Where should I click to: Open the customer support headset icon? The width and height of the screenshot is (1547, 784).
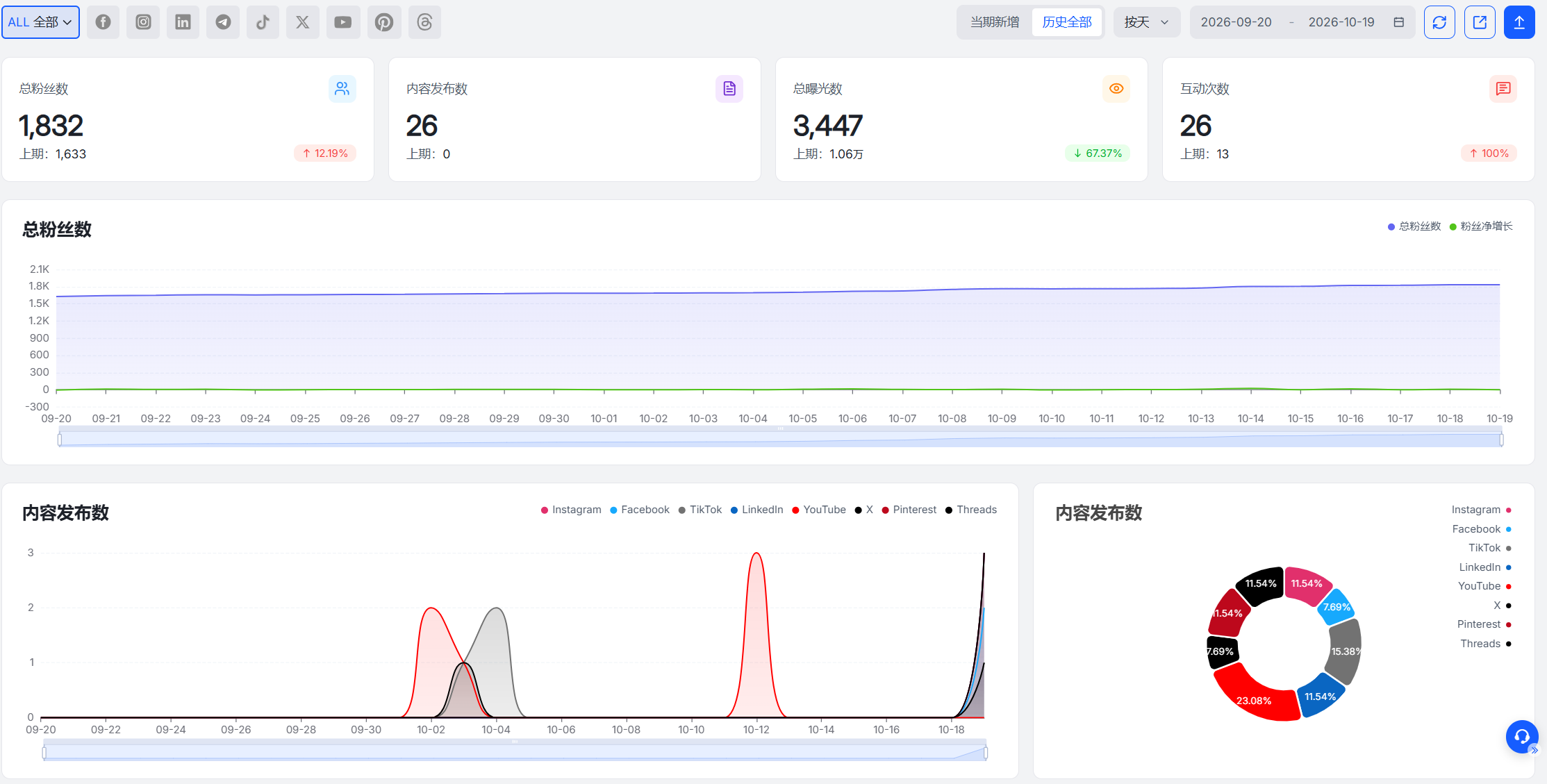click(x=1522, y=736)
